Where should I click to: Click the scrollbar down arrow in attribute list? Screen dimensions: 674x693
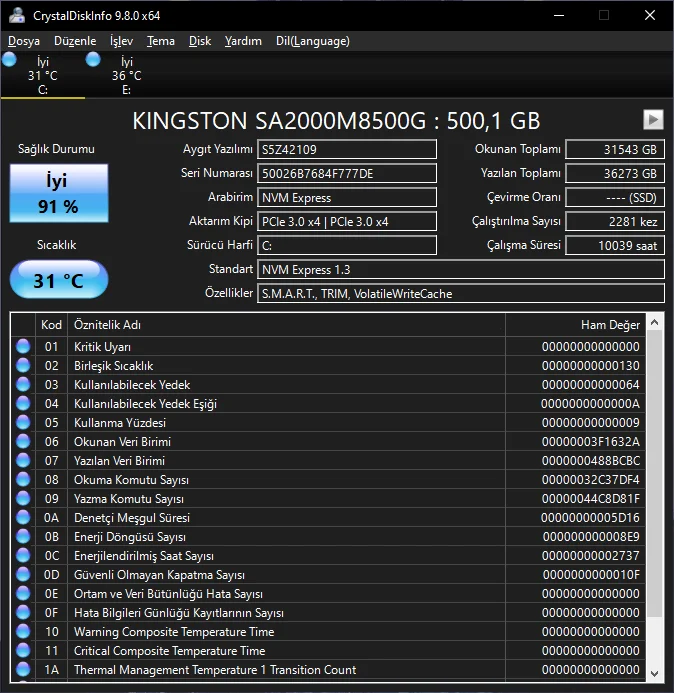pos(655,673)
